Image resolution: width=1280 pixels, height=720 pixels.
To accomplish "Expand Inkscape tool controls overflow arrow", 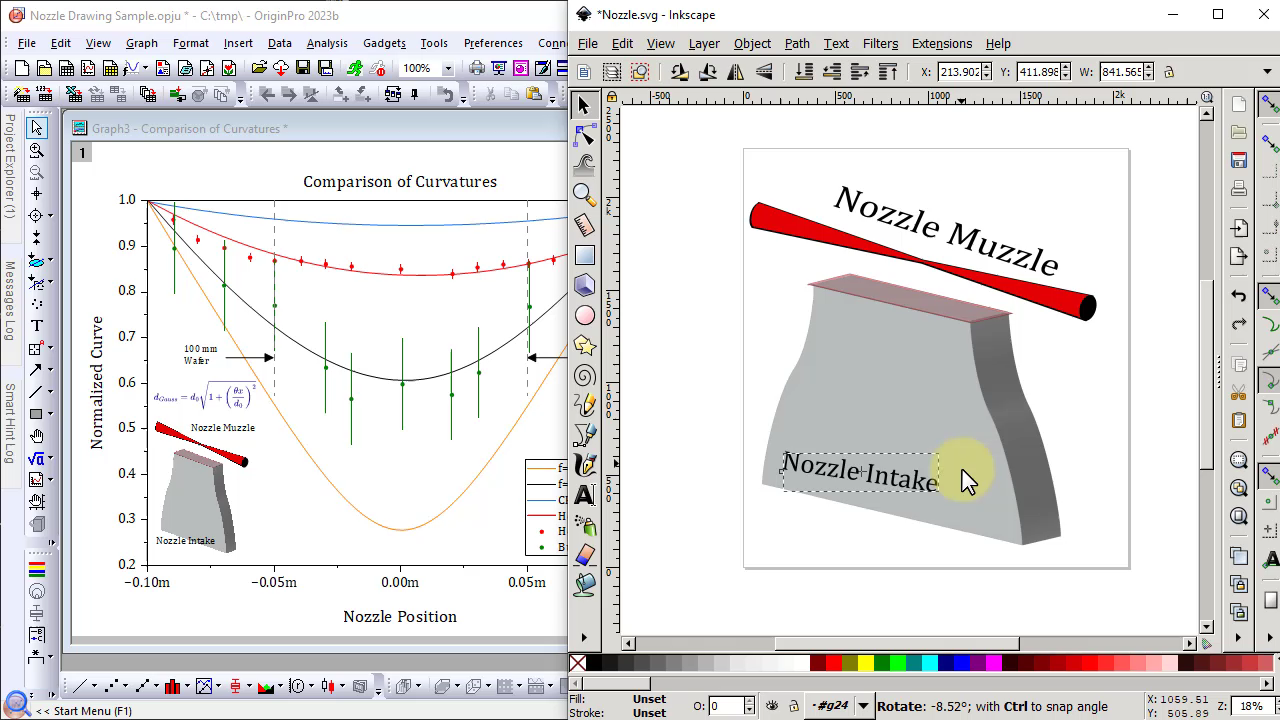I will pyautogui.click(x=1269, y=72).
